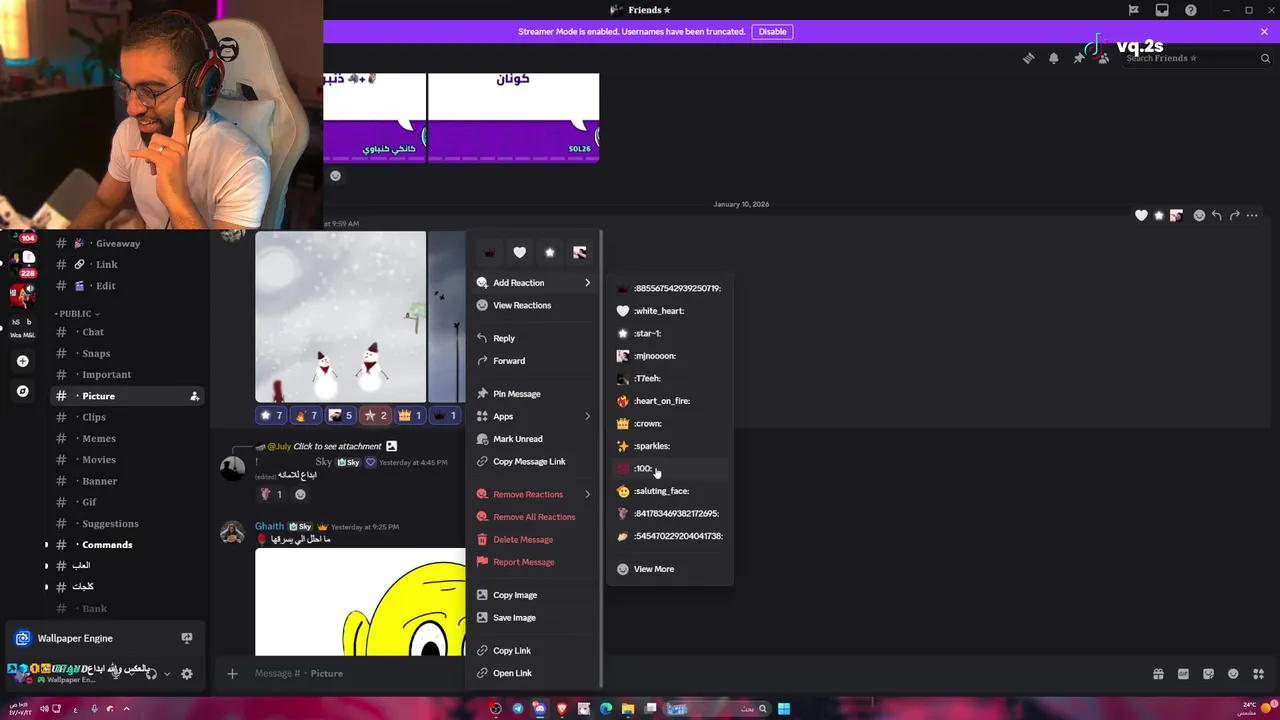
Task: Open add reaction smiley in hover bar
Action: coord(1199,215)
